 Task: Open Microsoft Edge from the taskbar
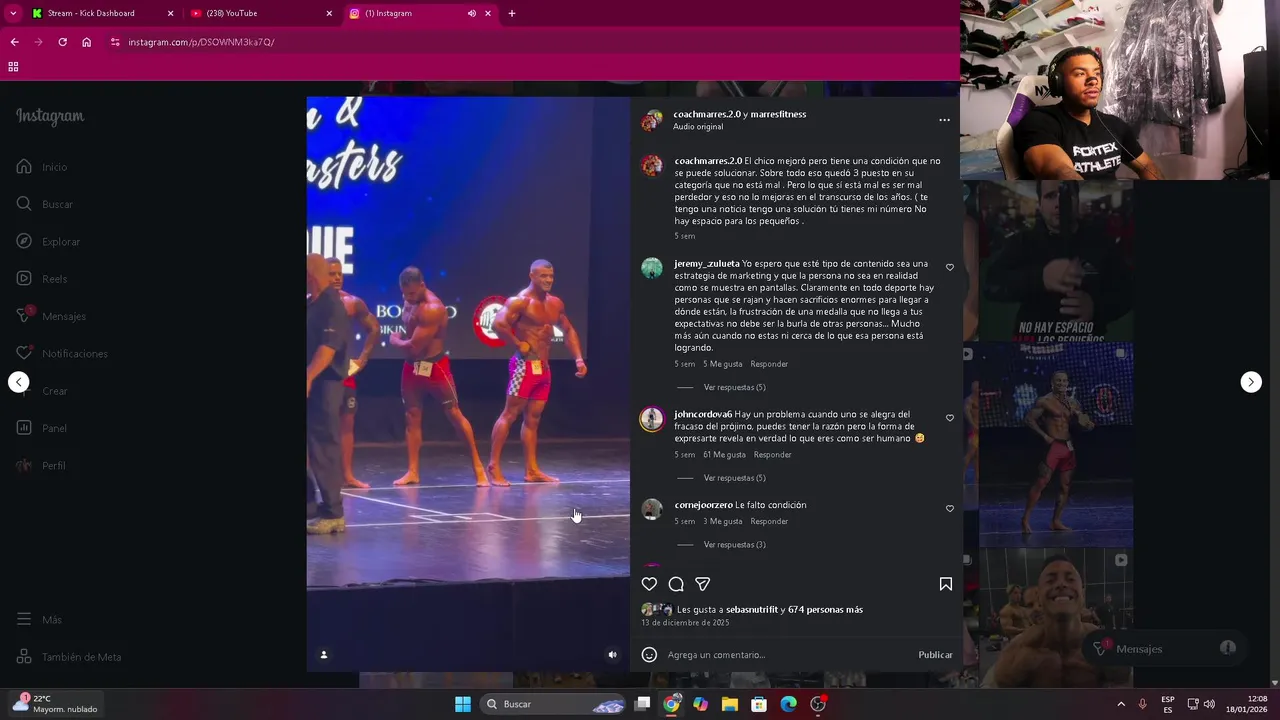[x=788, y=704]
